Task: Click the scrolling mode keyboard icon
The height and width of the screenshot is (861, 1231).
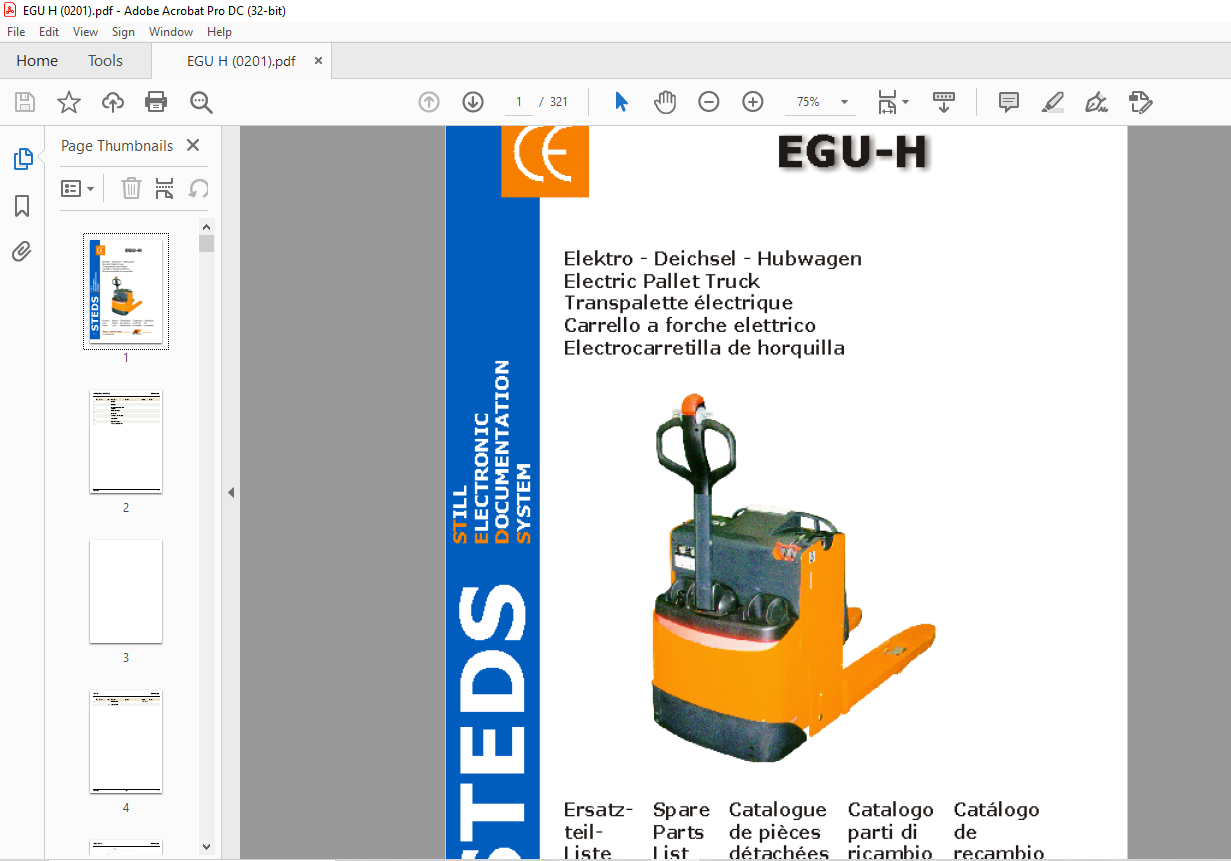Action: click(x=944, y=102)
